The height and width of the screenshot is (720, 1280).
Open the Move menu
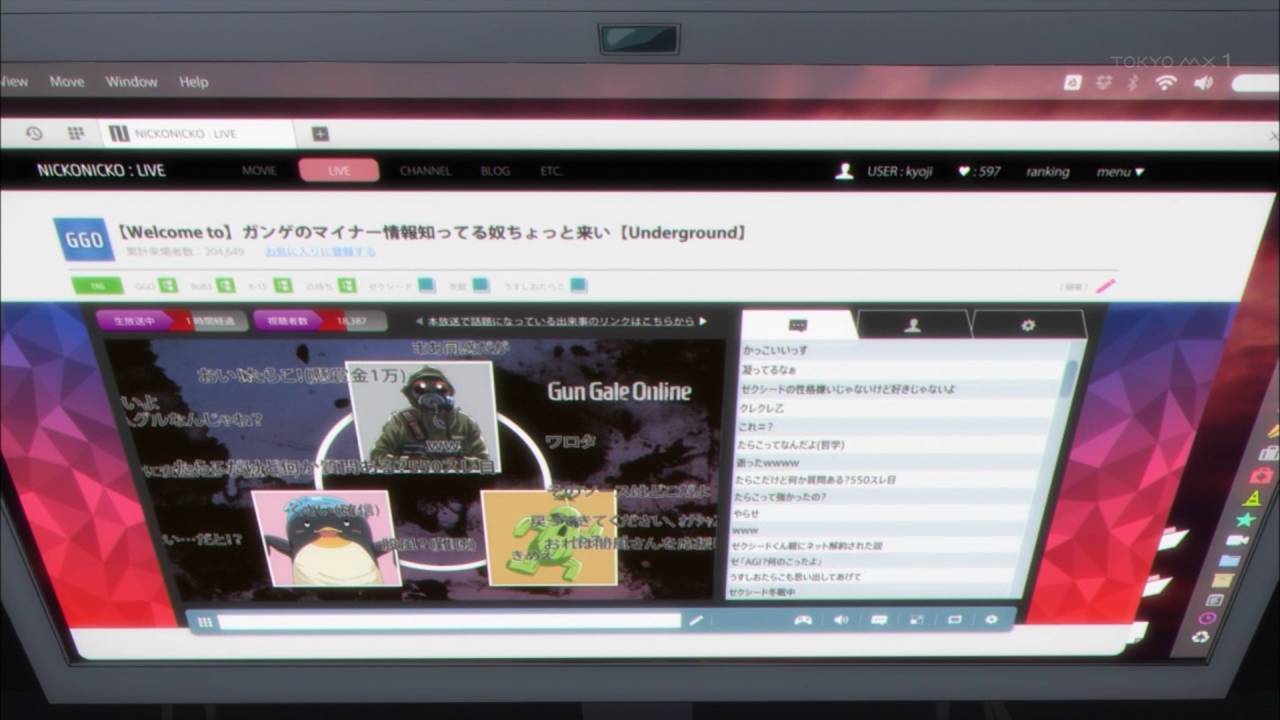coord(67,82)
